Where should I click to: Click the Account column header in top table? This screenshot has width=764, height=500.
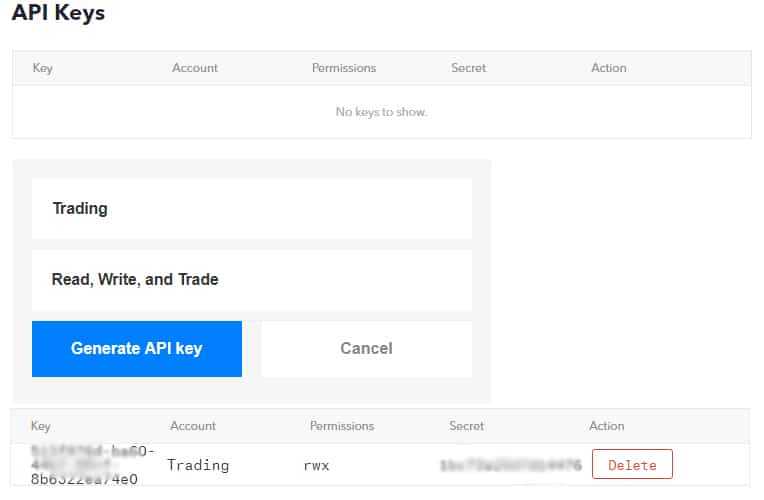coord(195,68)
